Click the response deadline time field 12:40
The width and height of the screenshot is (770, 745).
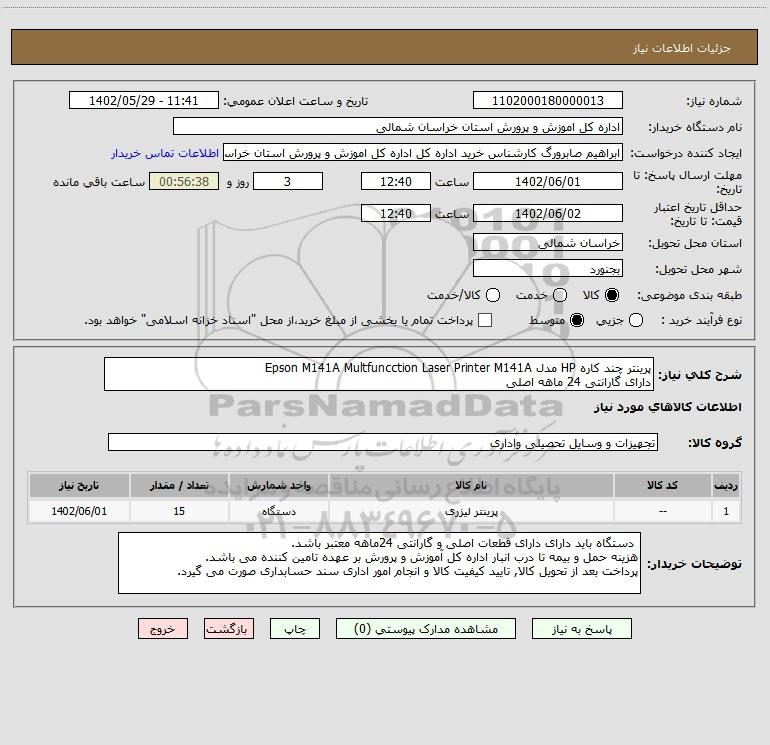[x=396, y=181]
